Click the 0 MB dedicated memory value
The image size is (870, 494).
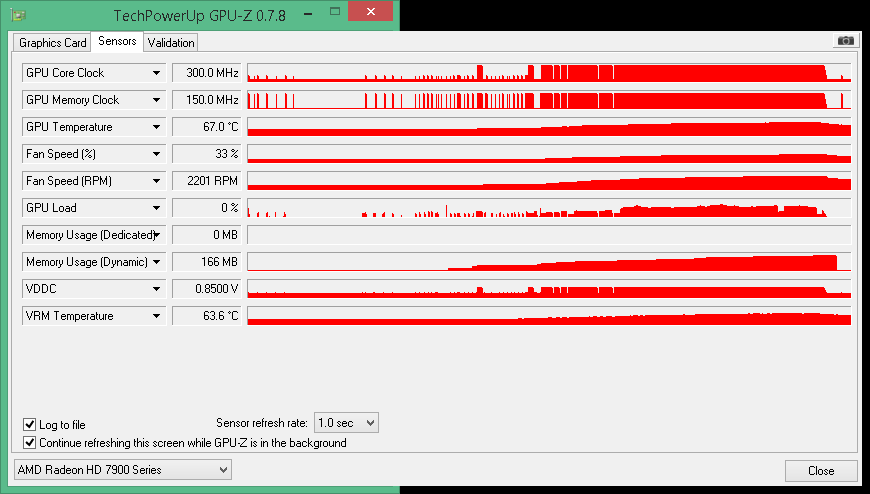tap(207, 235)
